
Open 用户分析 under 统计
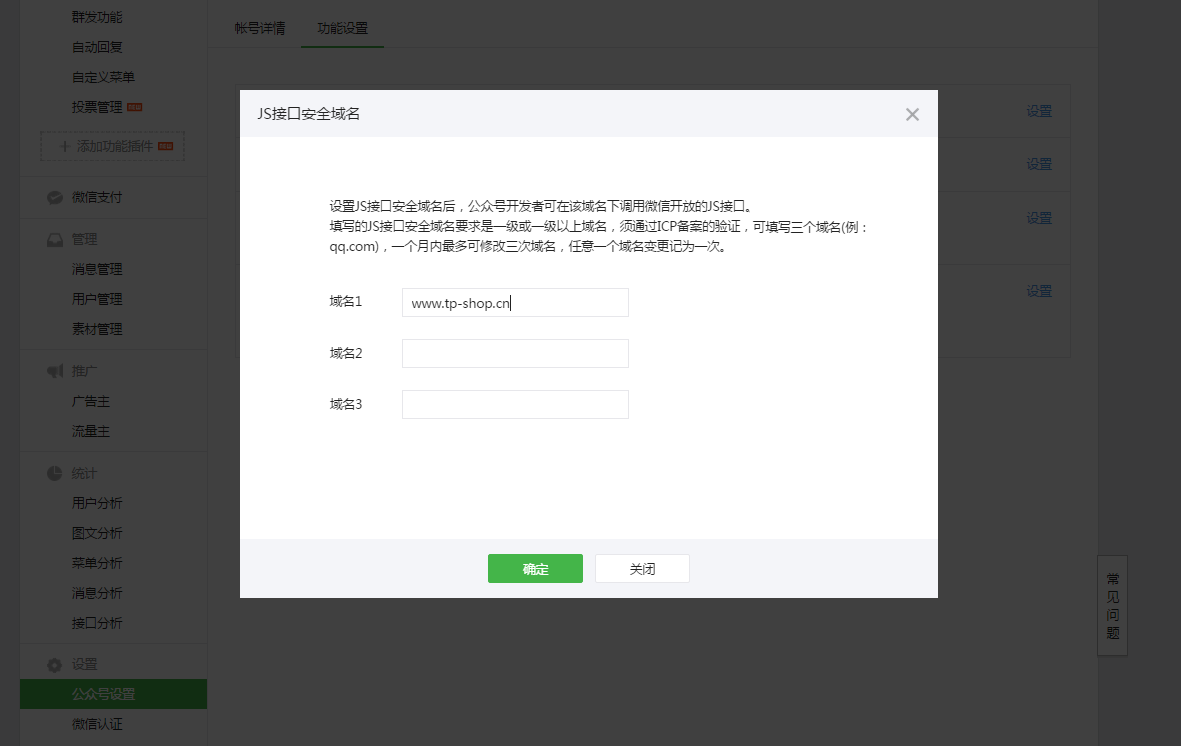[97, 503]
